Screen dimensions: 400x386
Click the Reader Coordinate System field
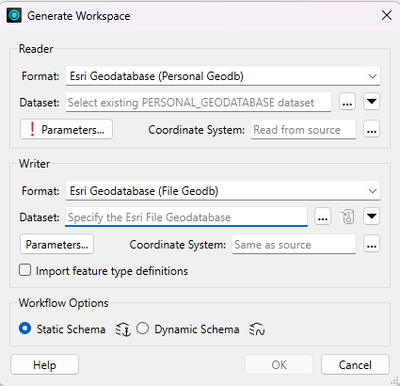point(303,130)
